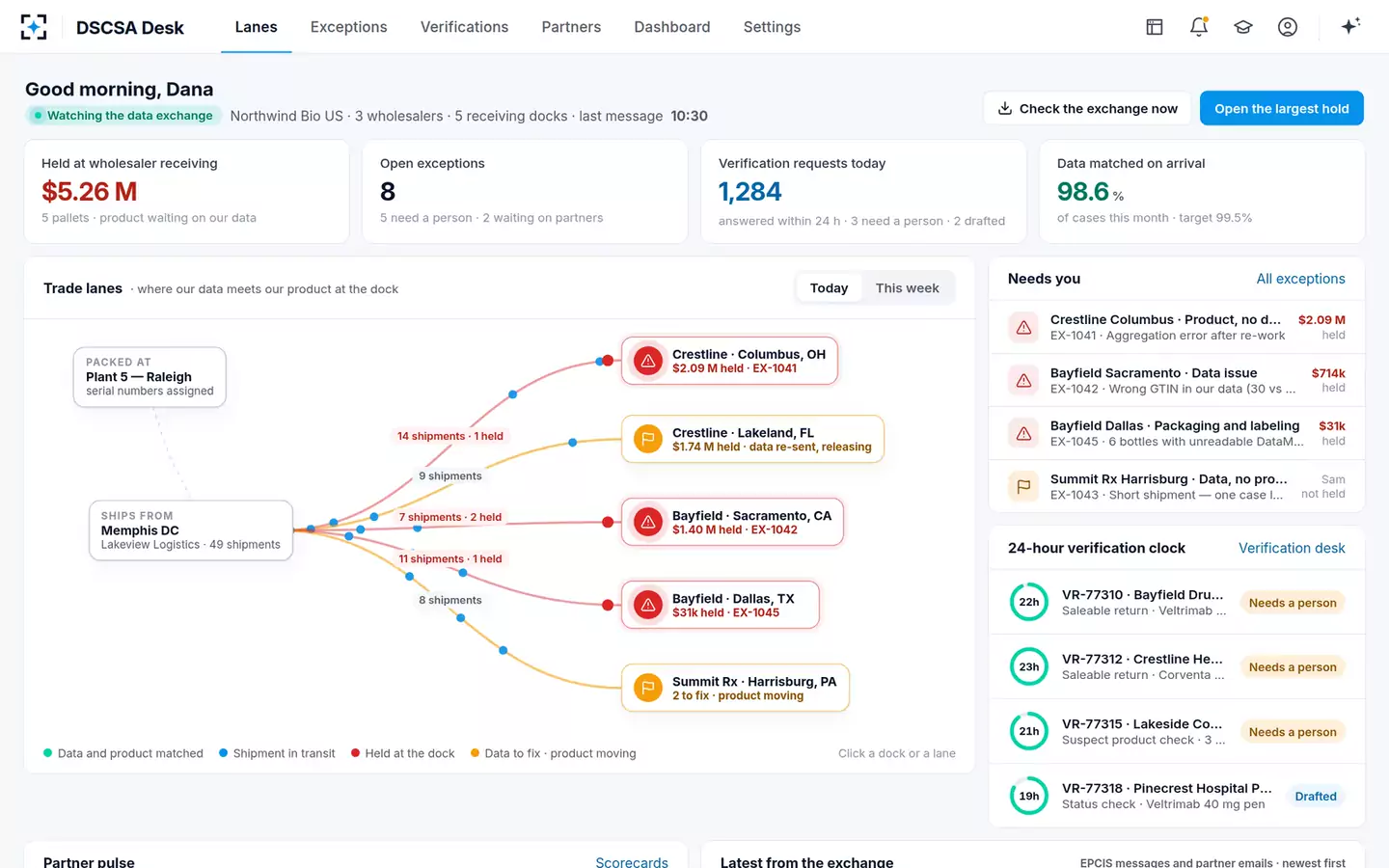Viewport: 1389px width, 868px height.
Task: Click the flag icon on Crestline Lakeland card
Action: (x=648, y=439)
